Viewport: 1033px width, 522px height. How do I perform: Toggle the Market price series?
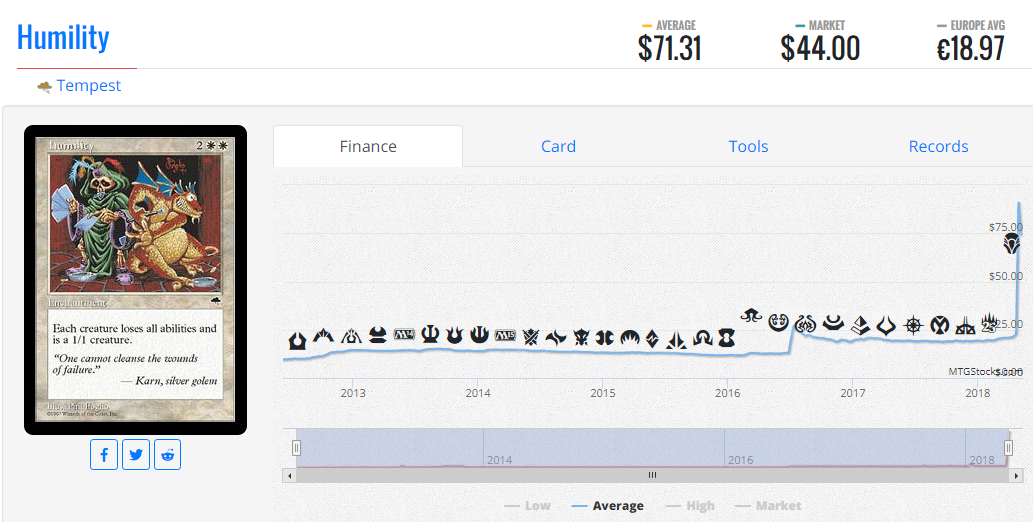tap(768, 506)
